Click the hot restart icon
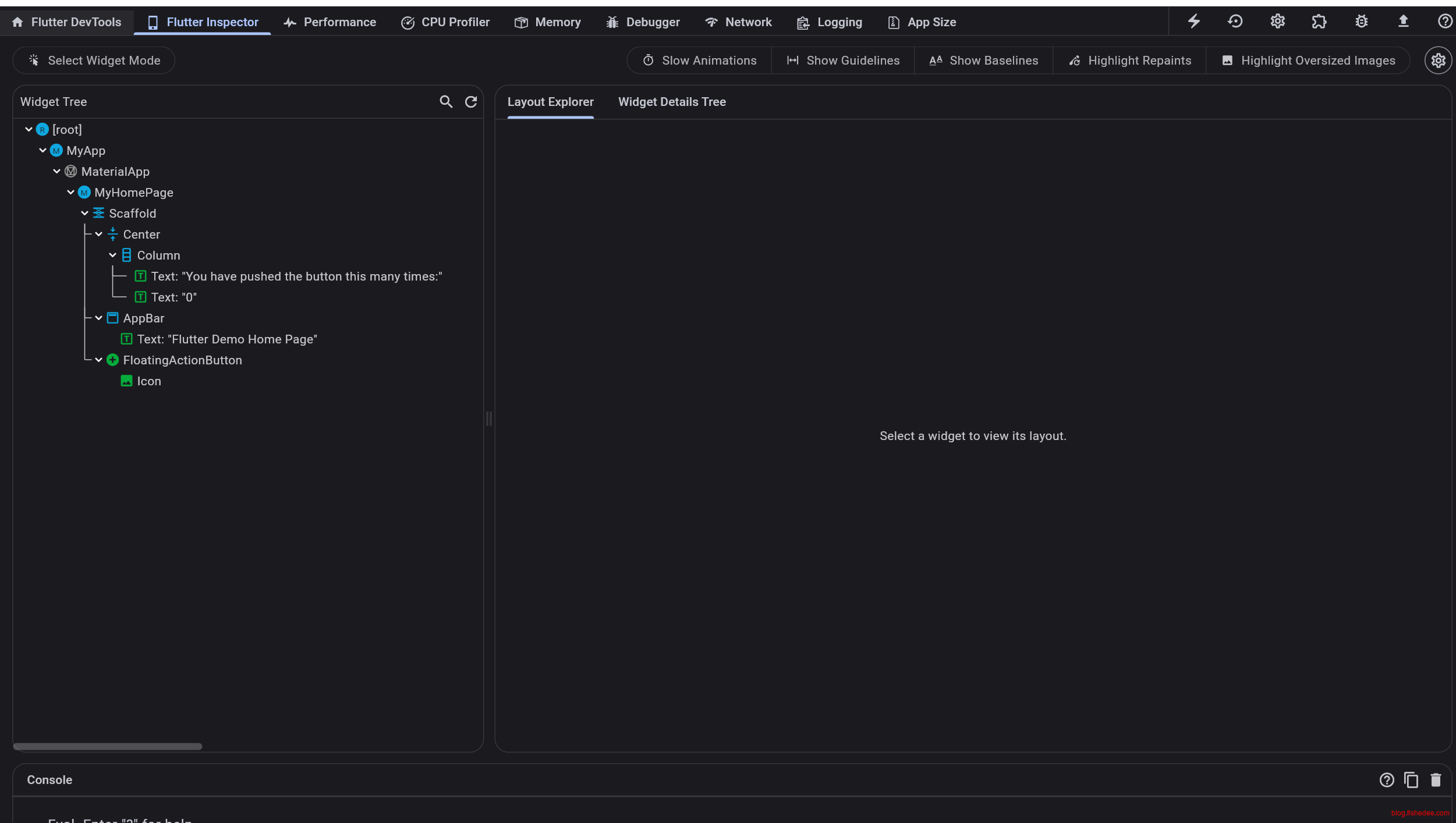 (x=1235, y=22)
